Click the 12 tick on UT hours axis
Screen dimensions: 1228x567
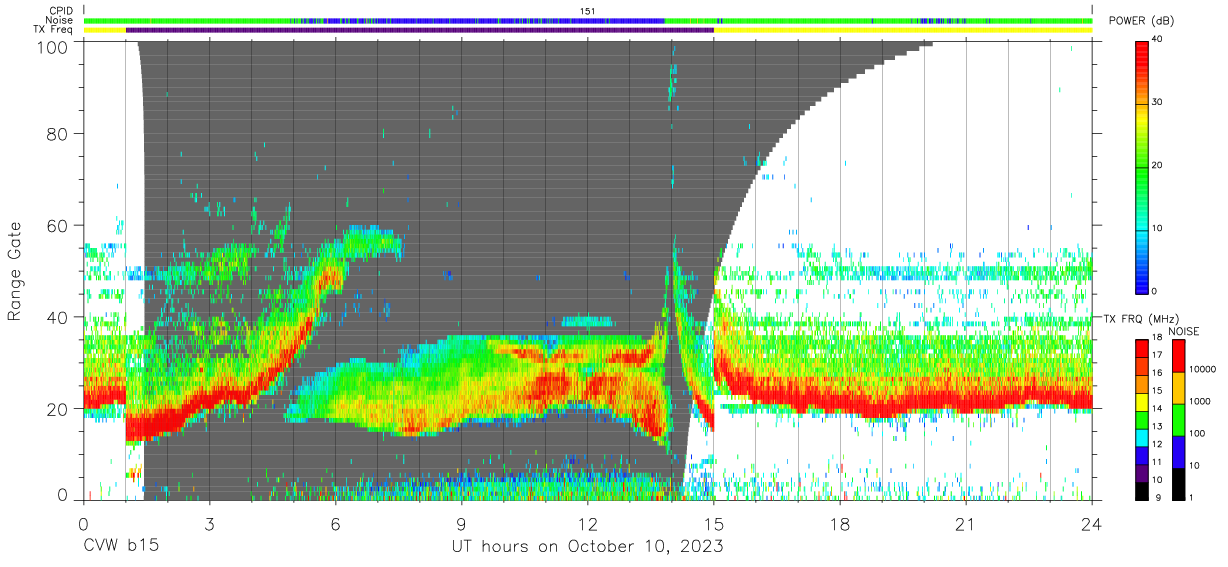pyautogui.click(x=588, y=524)
